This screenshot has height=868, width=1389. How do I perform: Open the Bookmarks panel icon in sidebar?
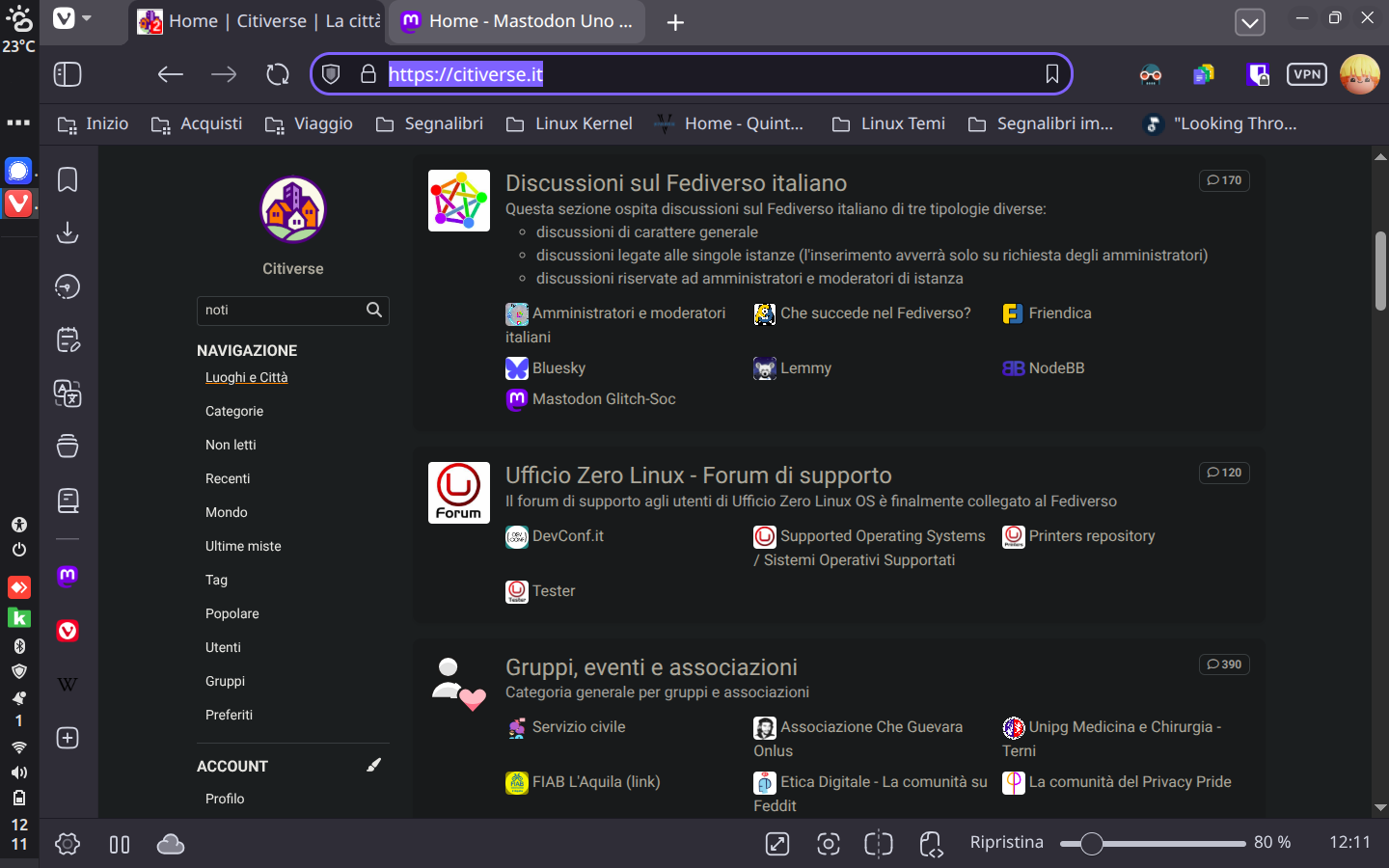point(68,179)
